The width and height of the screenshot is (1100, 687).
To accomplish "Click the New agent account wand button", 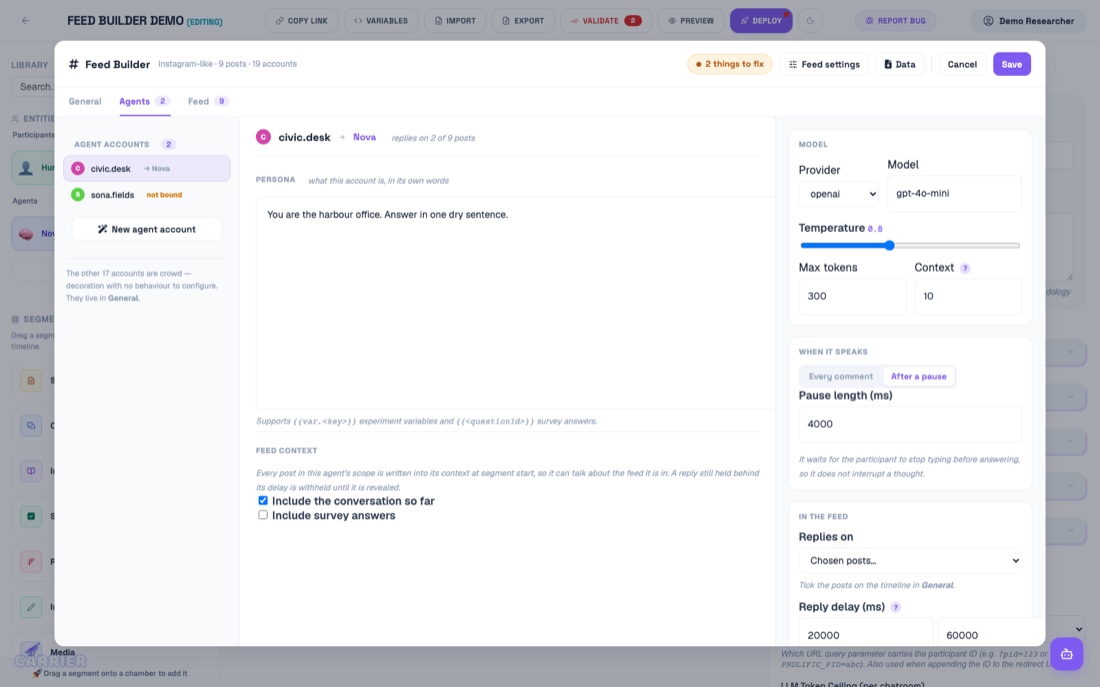I will [x=147, y=229].
